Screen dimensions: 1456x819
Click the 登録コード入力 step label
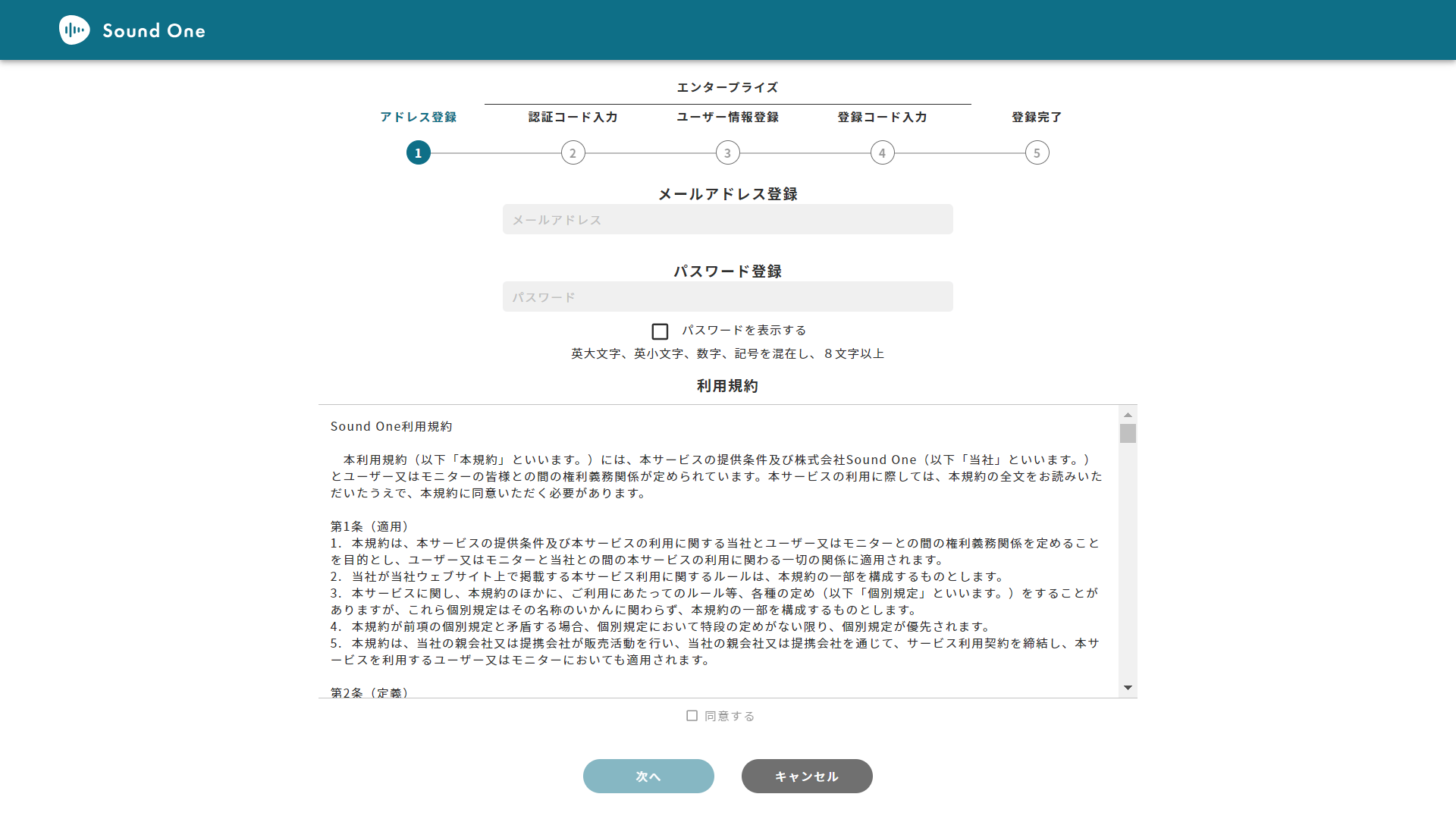click(x=883, y=117)
